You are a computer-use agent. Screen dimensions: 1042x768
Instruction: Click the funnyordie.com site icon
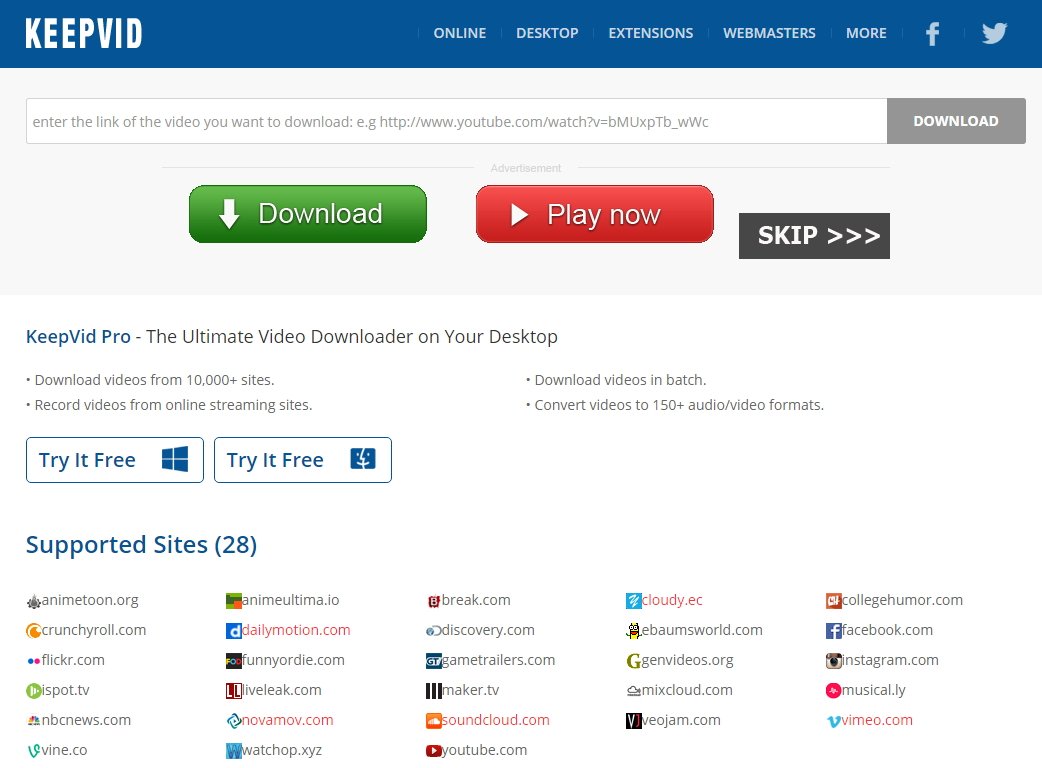[x=234, y=661]
